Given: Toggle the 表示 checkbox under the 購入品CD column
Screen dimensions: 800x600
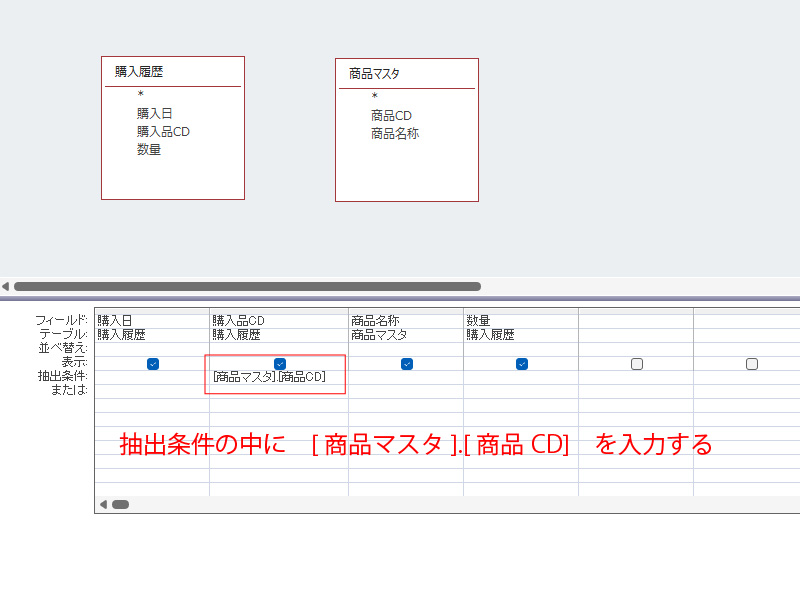Looking at the screenshot, I should (x=280, y=364).
